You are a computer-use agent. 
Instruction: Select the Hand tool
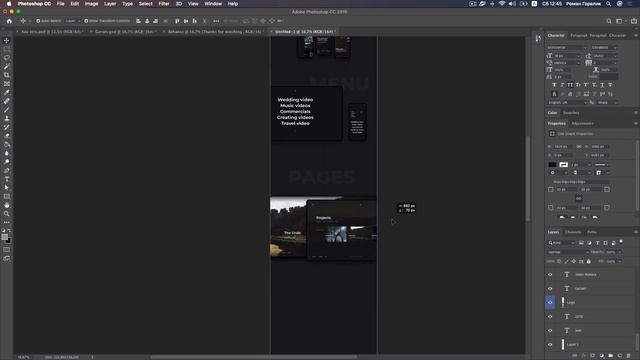[7, 205]
